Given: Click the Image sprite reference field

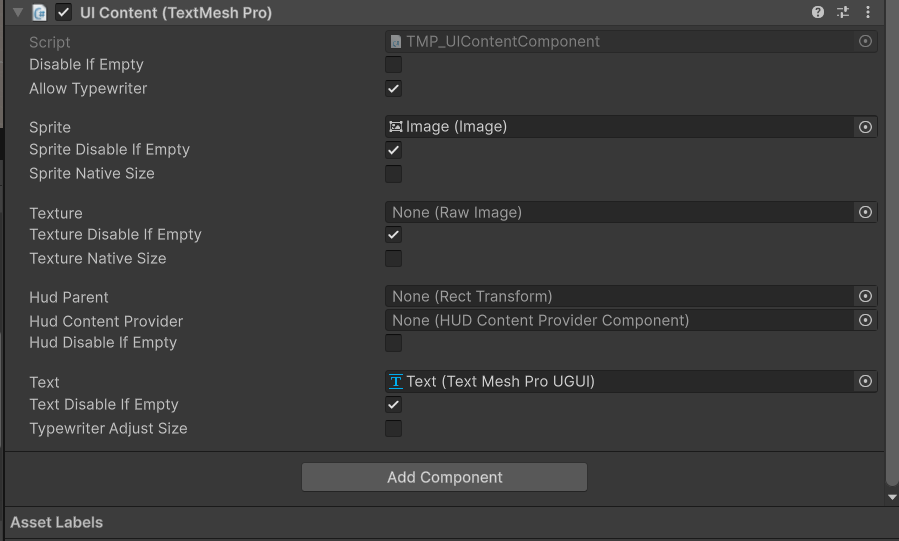Looking at the screenshot, I should point(620,127).
